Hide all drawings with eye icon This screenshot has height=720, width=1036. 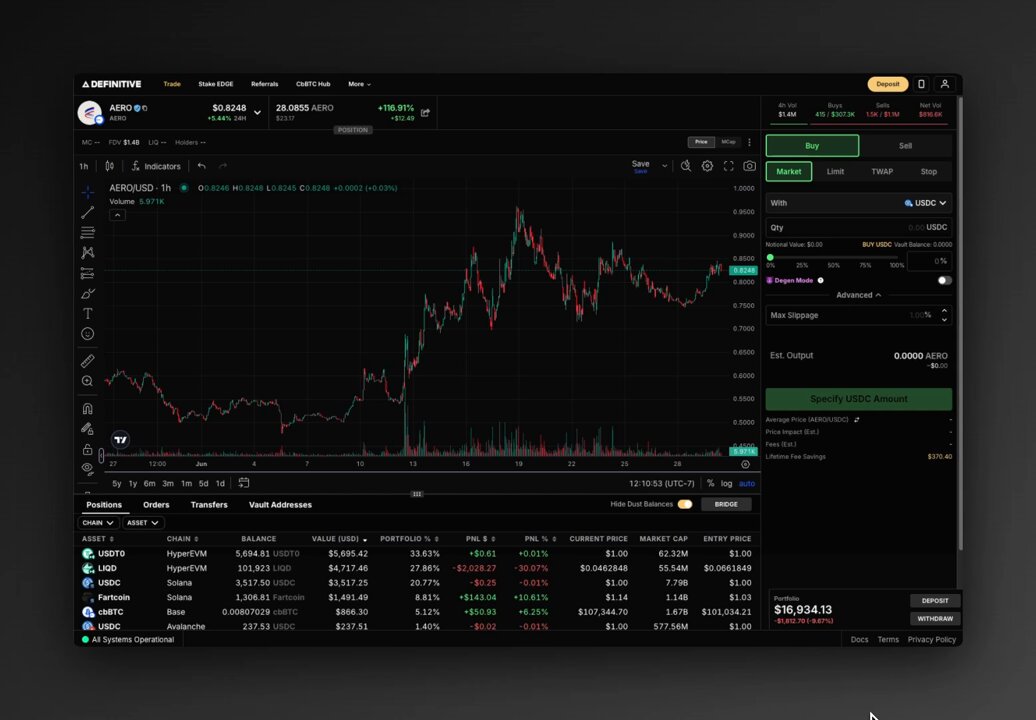(x=87, y=468)
